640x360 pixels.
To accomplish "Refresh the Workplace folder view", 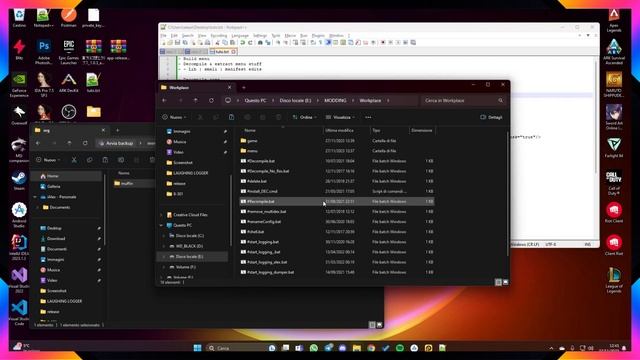I will click(211, 100).
